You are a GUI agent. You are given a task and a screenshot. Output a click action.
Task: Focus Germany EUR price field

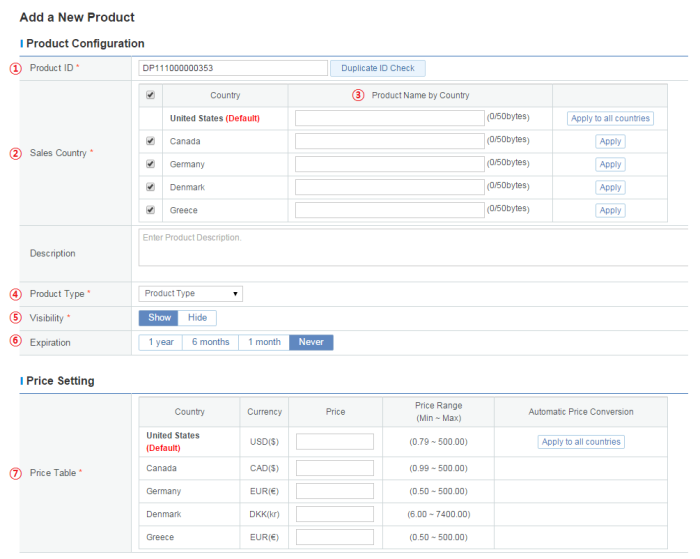tap(335, 491)
